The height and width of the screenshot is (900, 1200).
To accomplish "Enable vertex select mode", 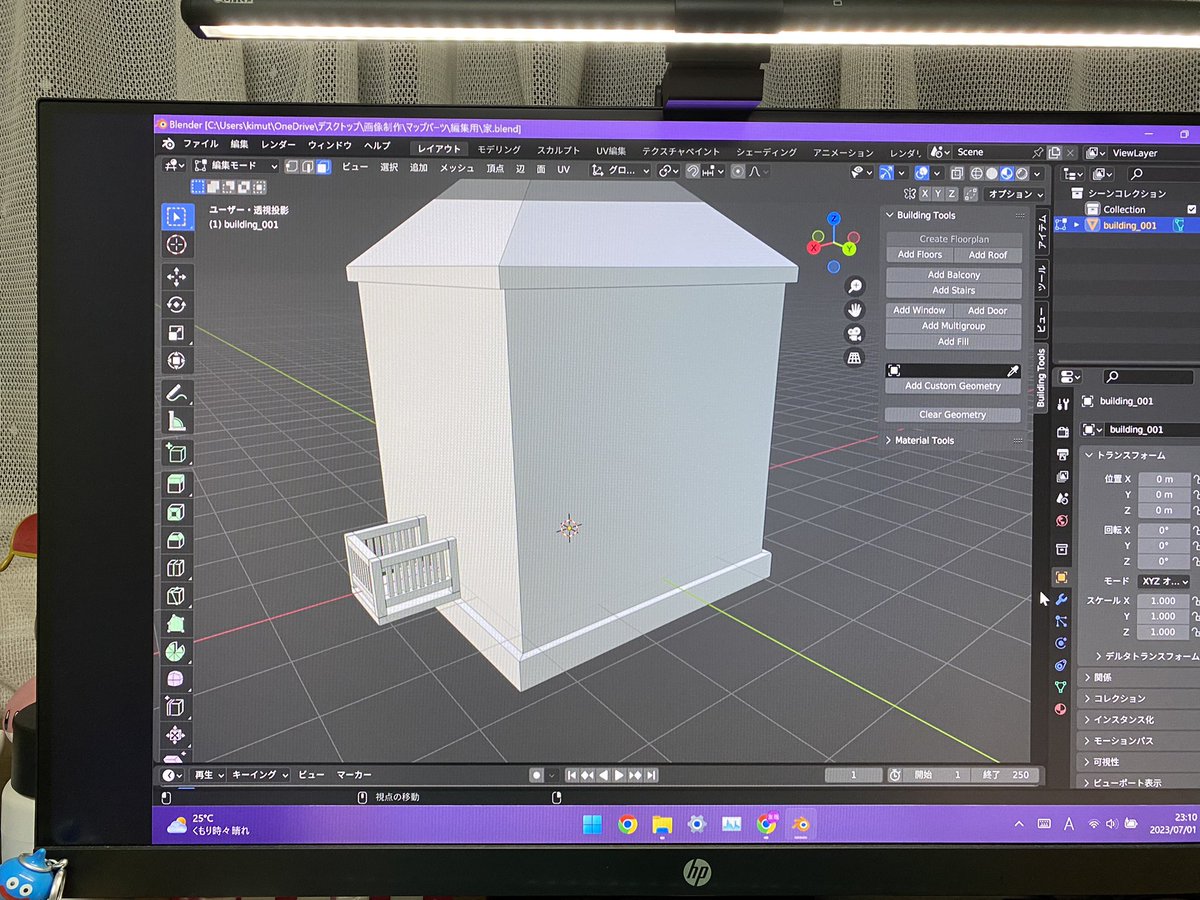I will pos(292,167).
